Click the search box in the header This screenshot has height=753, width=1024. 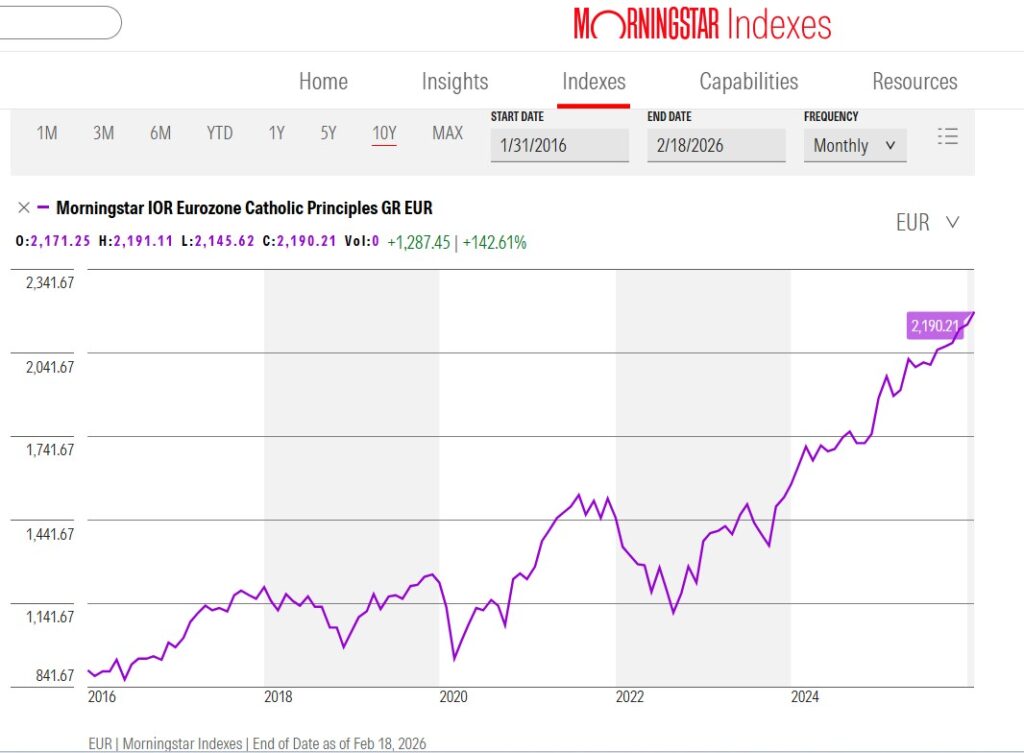(59, 23)
